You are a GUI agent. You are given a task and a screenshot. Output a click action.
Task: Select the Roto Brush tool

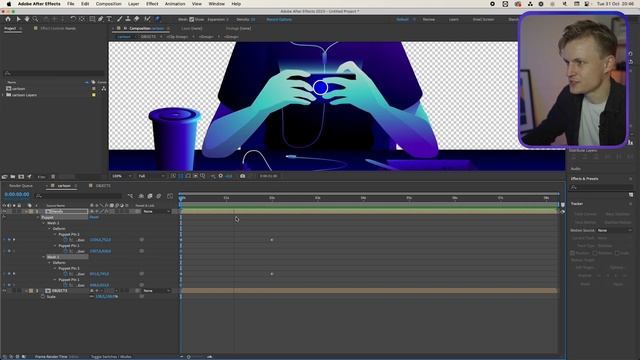pyautogui.click(x=147, y=19)
